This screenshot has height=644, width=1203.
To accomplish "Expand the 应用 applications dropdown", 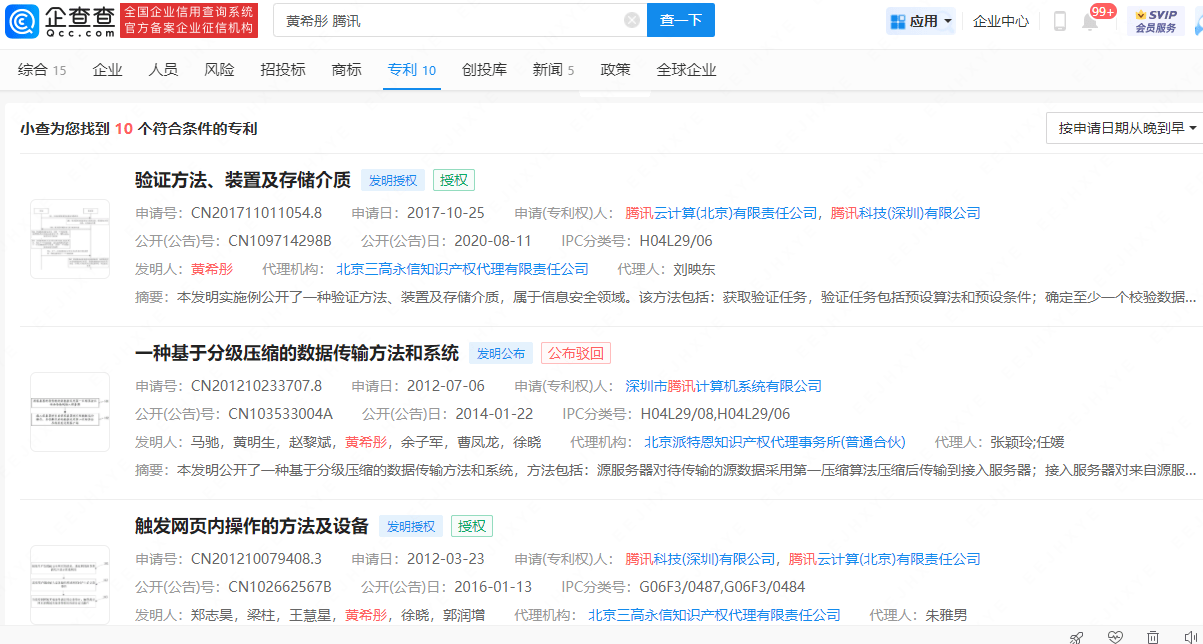I will [921, 21].
